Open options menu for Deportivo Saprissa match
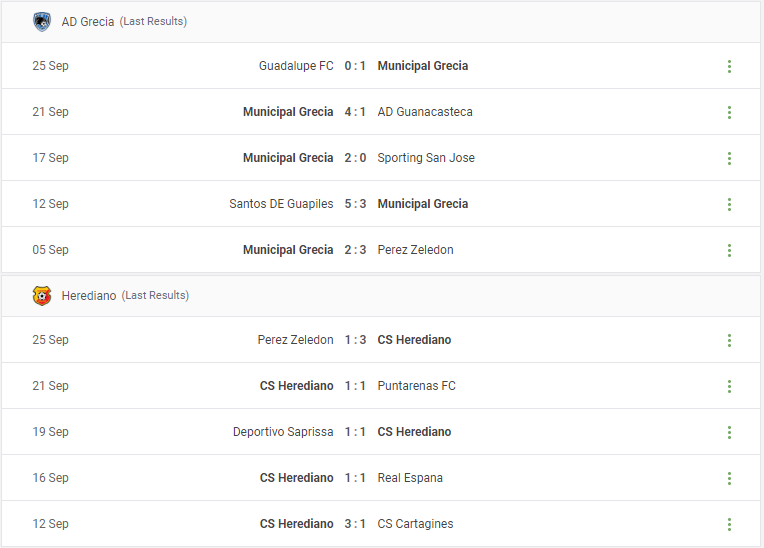This screenshot has width=764, height=548. click(x=729, y=432)
